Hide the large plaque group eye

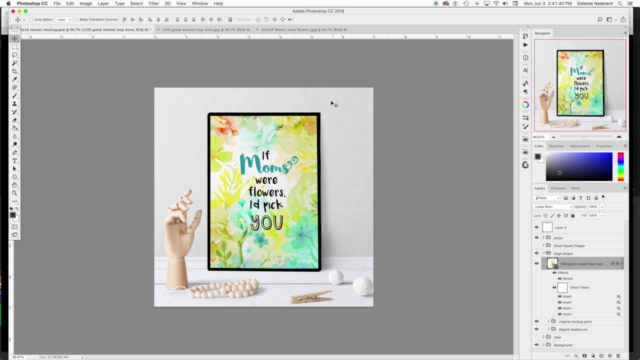point(537,253)
